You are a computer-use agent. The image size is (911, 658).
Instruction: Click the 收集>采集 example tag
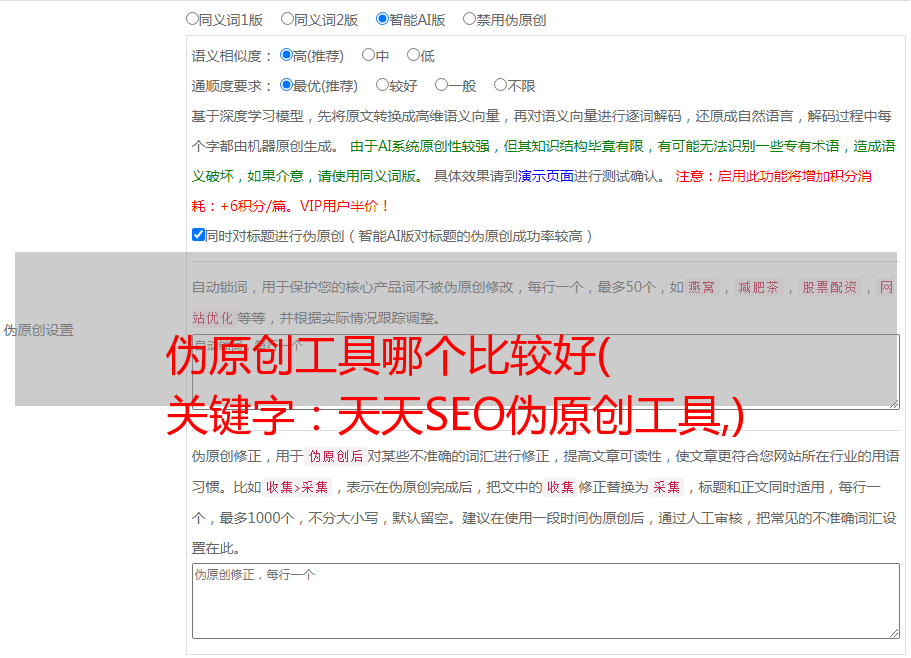pyautogui.click(x=297, y=487)
